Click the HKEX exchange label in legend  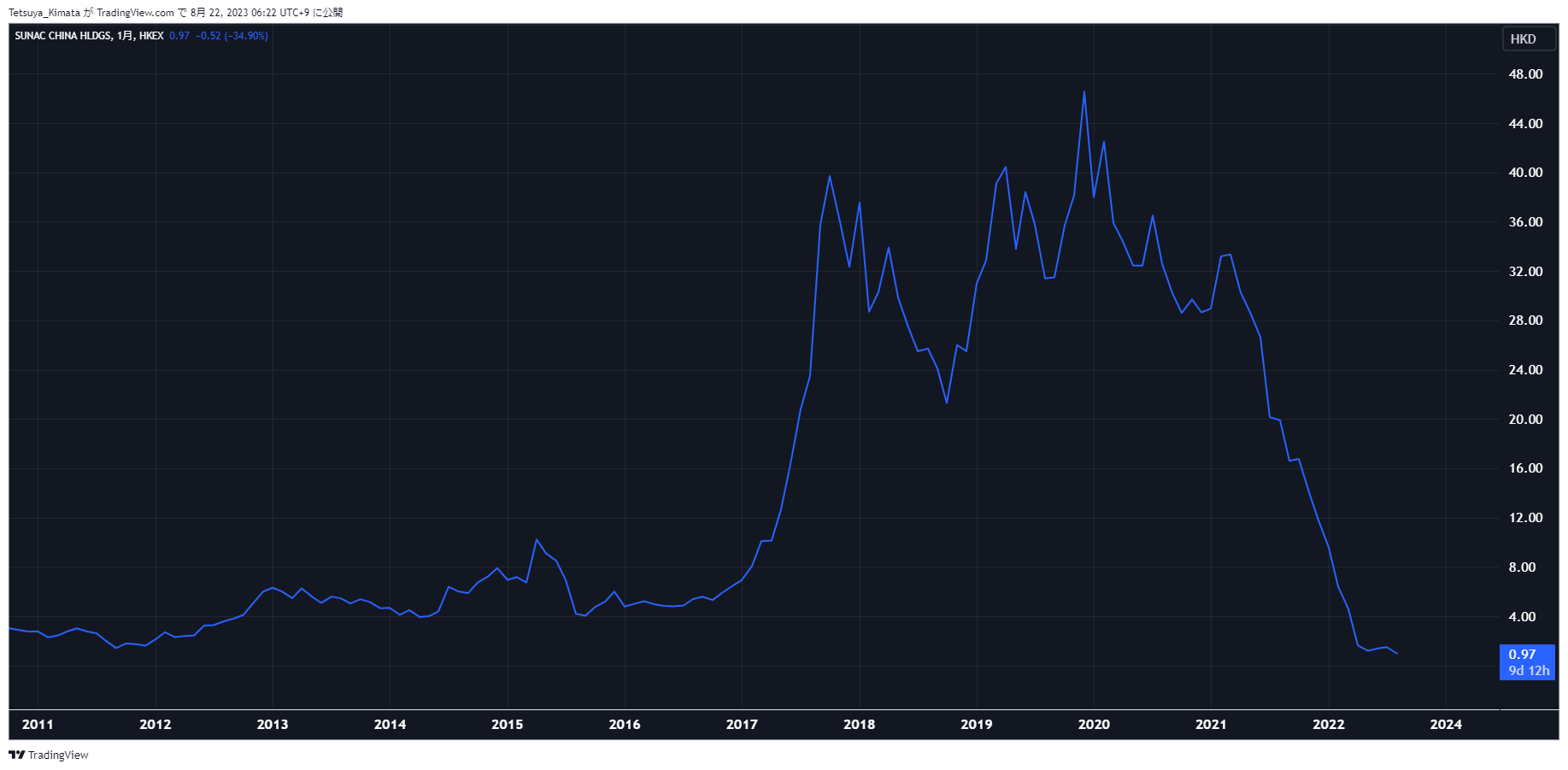pyautogui.click(x=151, y=36)
